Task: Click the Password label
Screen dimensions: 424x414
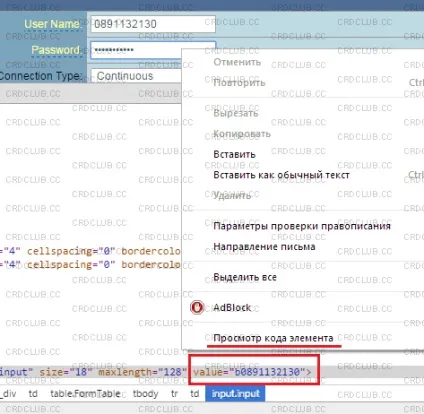Action: [x=56, y=50]
